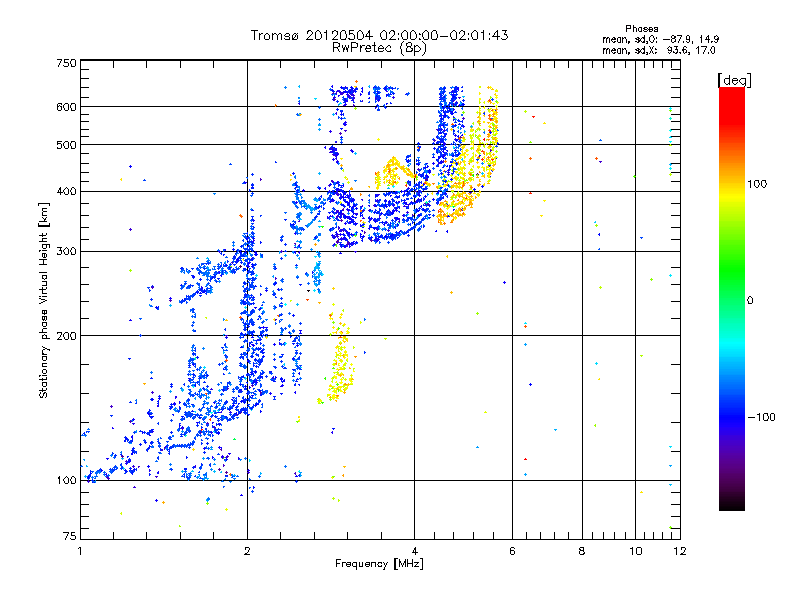Click the plot title 'Tromsø 20120504 02:00:00-02:01:43'
The width and height of the screenshot is (800, 600).
coord(379,35)
